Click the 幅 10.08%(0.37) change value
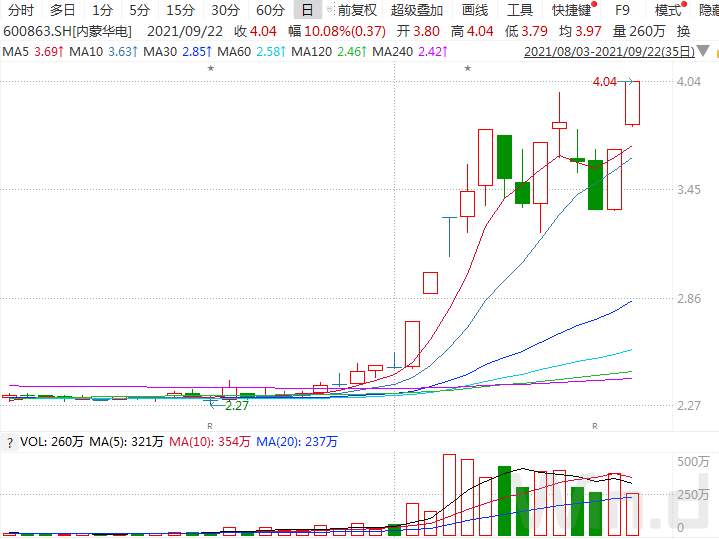 point(337,31)
